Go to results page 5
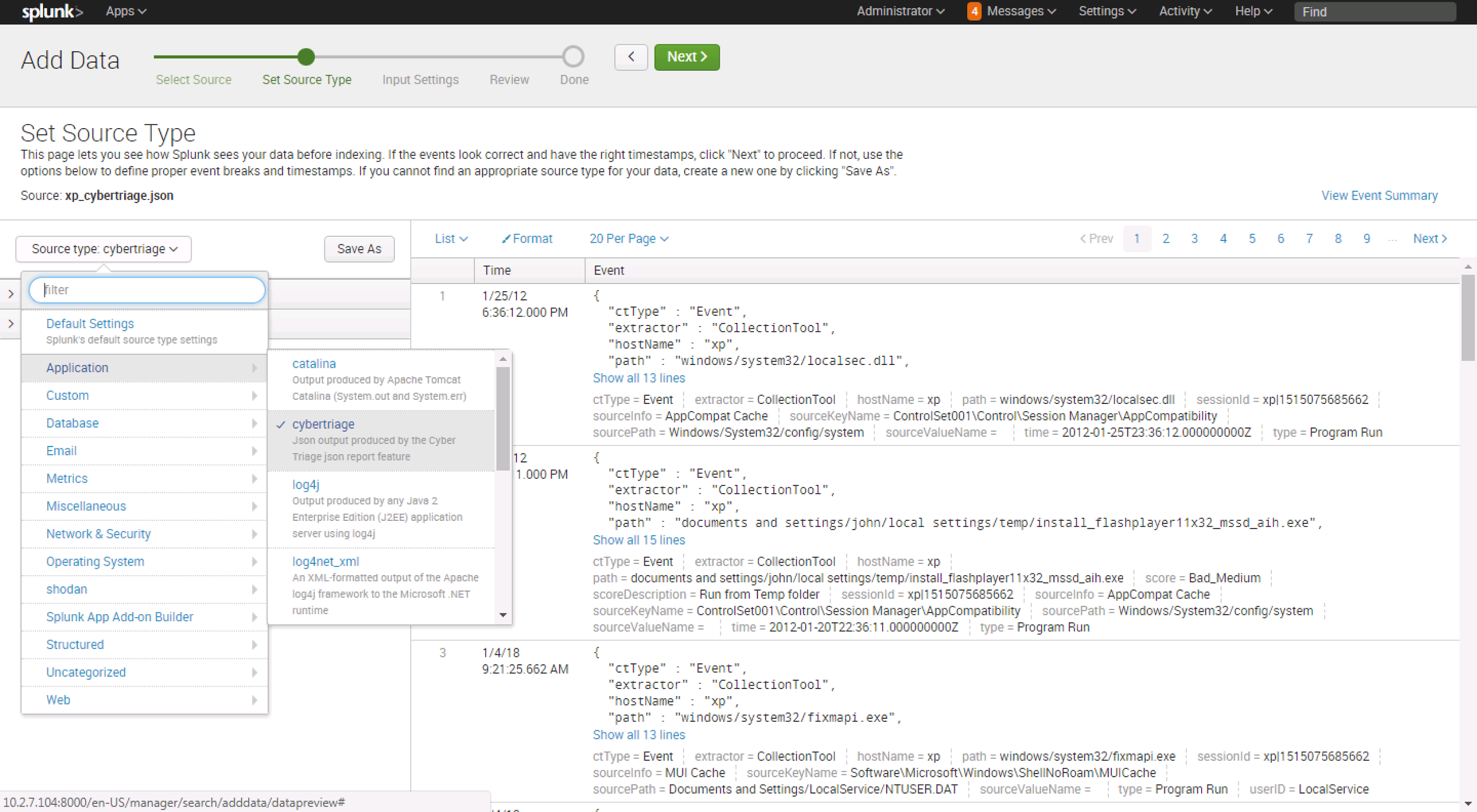The width and height of the screenshot is (1477, 812). point(1252,239)
